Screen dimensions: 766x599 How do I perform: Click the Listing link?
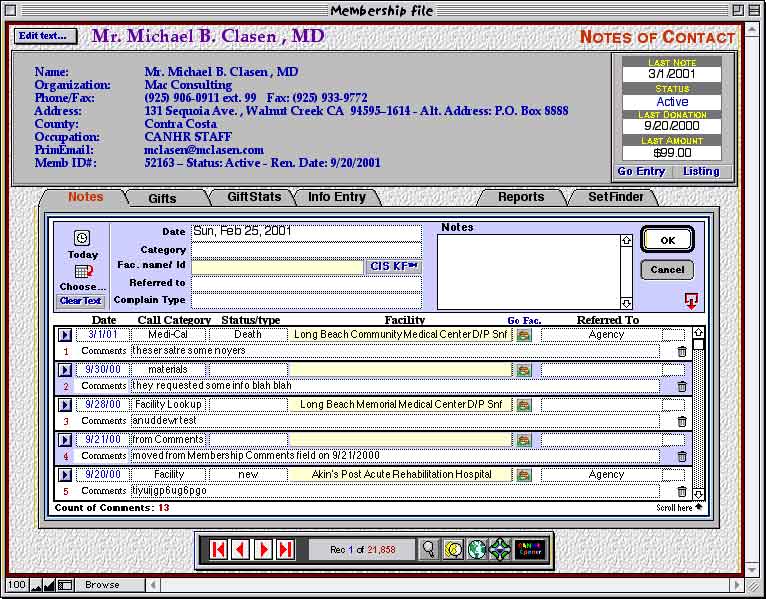pyautogui.click(x=701, y=171)
